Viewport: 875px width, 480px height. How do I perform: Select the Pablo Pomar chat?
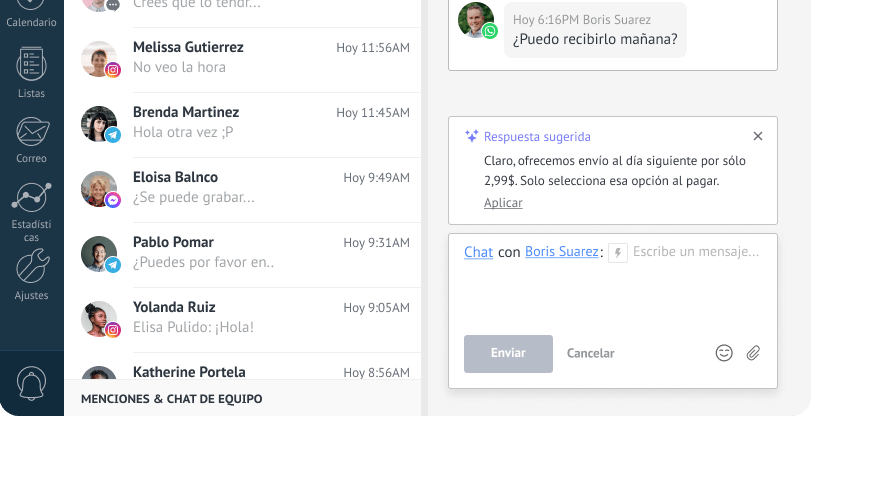tap(243, 255)
